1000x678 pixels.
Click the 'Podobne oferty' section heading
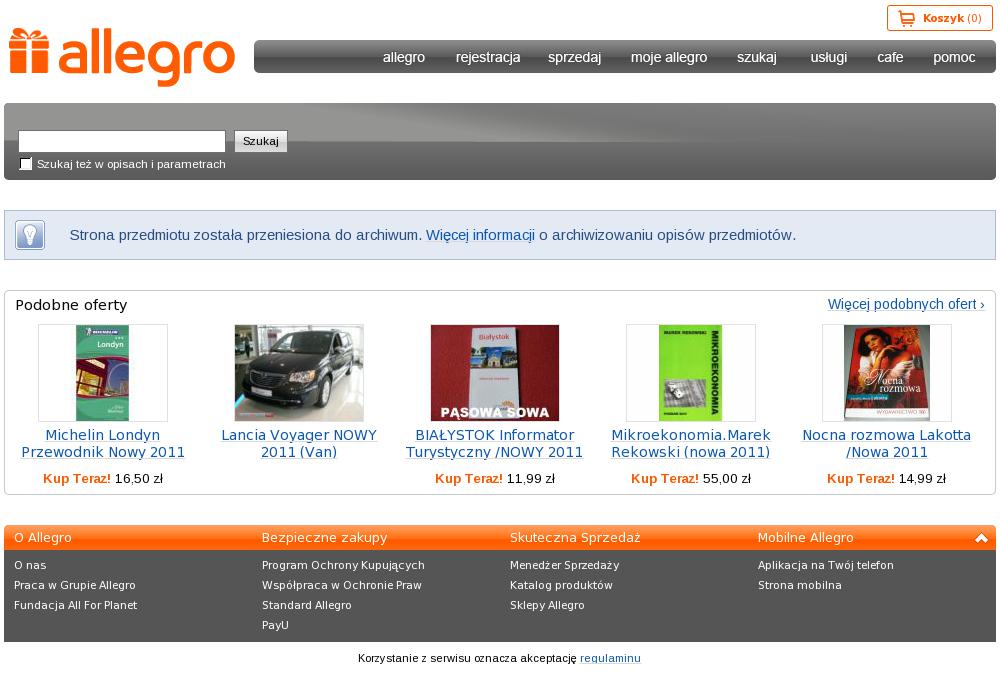click(x=71, y=305)
